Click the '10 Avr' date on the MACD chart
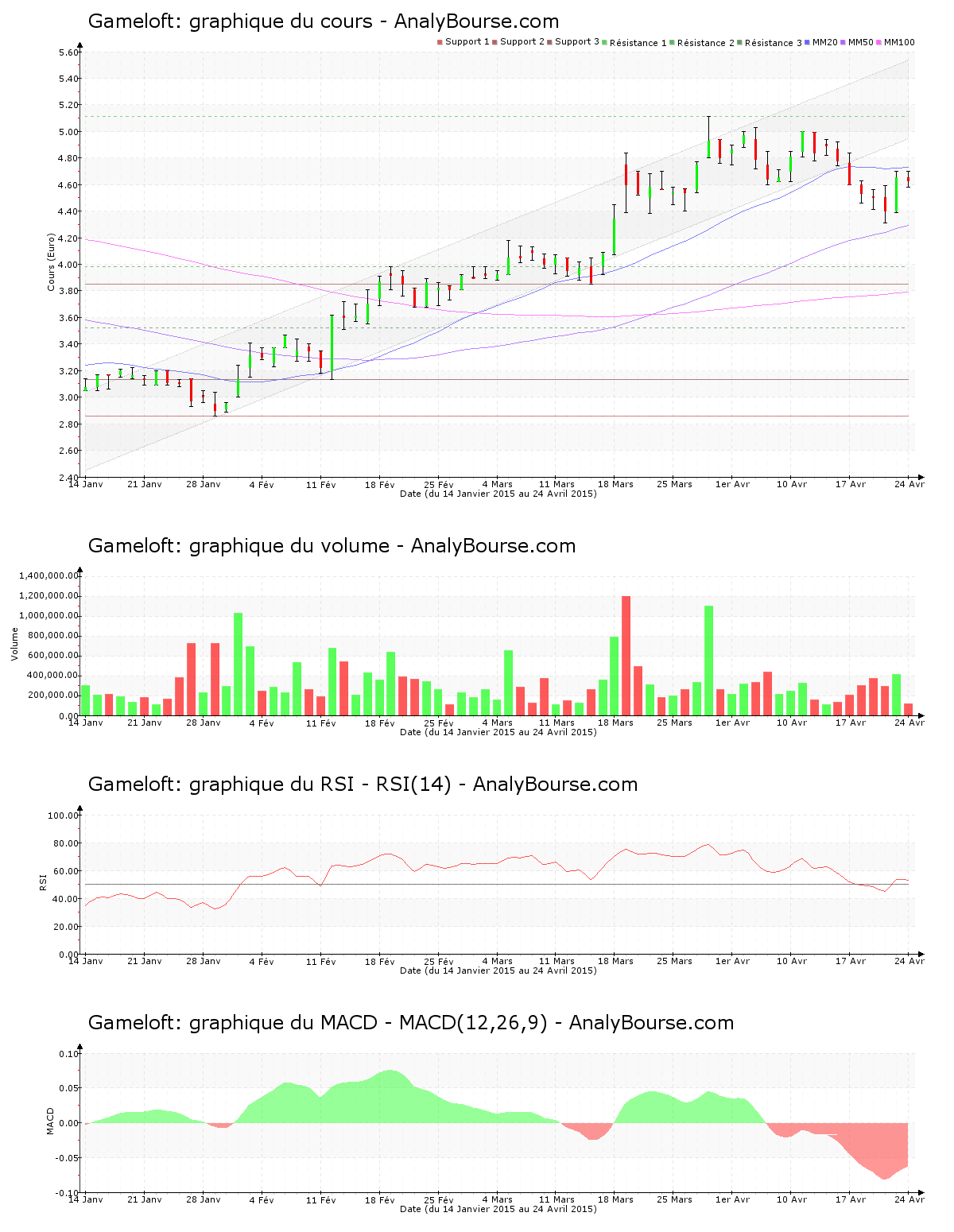954x1232 pixels. click(x=792, y=1199)
